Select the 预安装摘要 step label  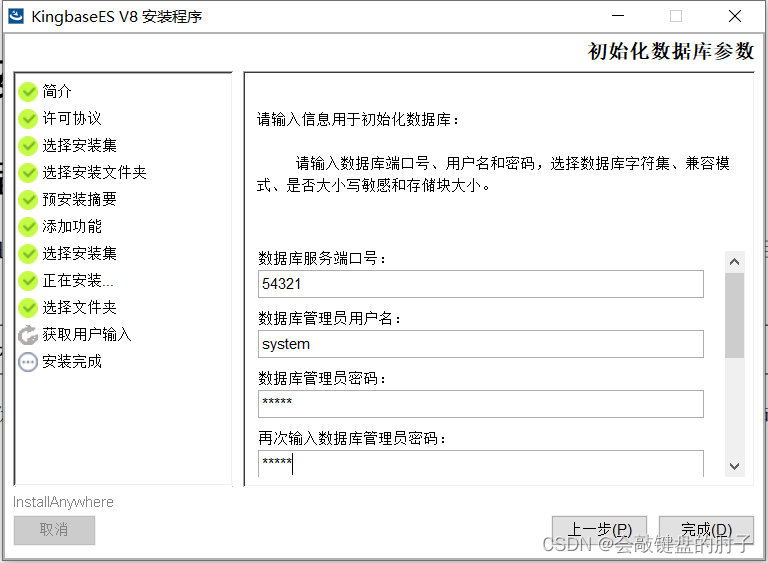[79, 199]
